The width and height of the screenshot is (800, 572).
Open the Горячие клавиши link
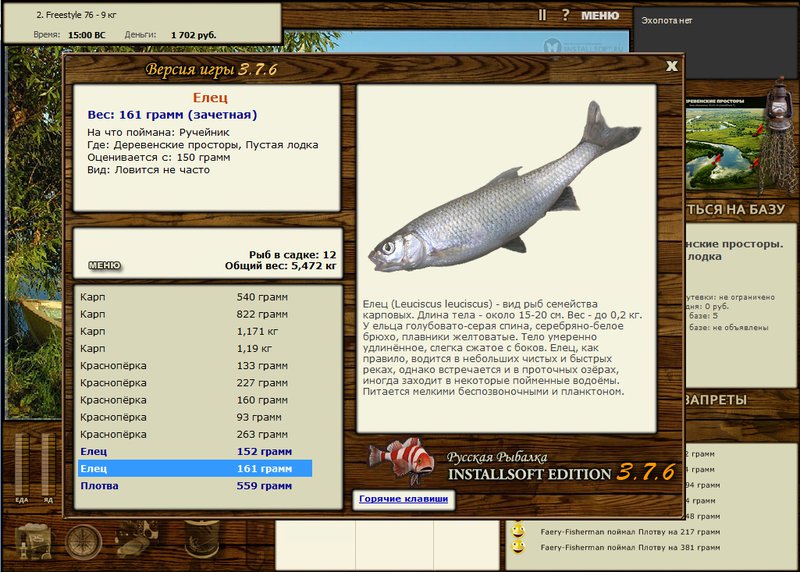pyautogui.click(x=403, y=499)
